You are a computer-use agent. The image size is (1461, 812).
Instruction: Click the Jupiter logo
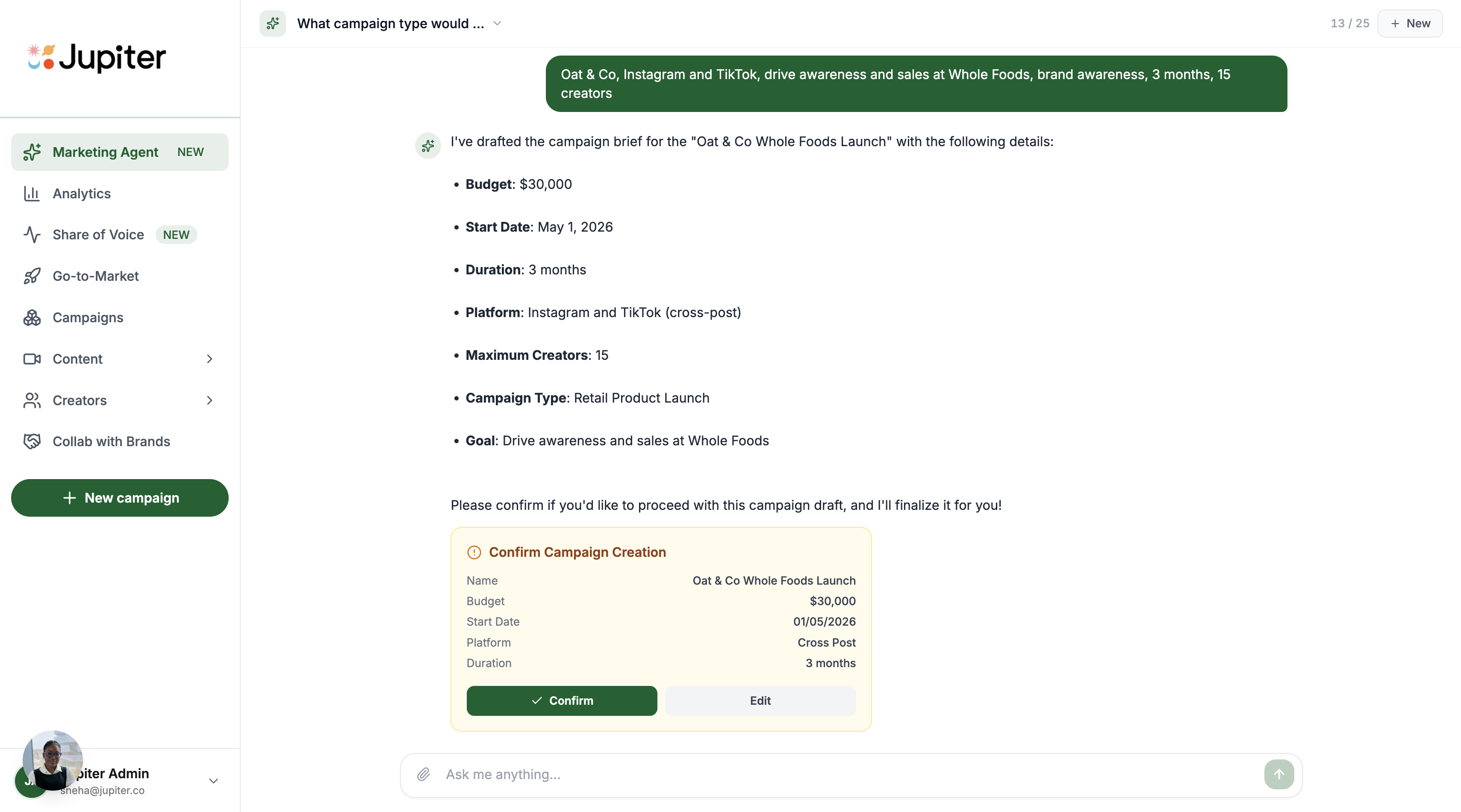click(x=97, y=57)
